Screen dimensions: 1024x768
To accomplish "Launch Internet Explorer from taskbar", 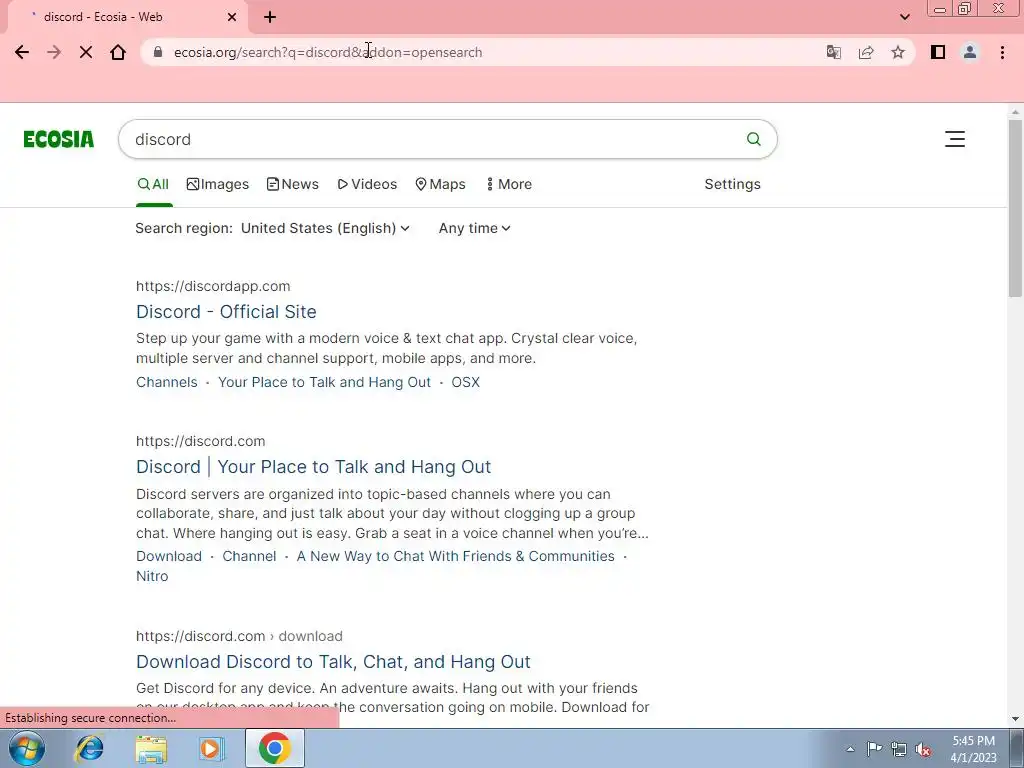I will 89,748.
